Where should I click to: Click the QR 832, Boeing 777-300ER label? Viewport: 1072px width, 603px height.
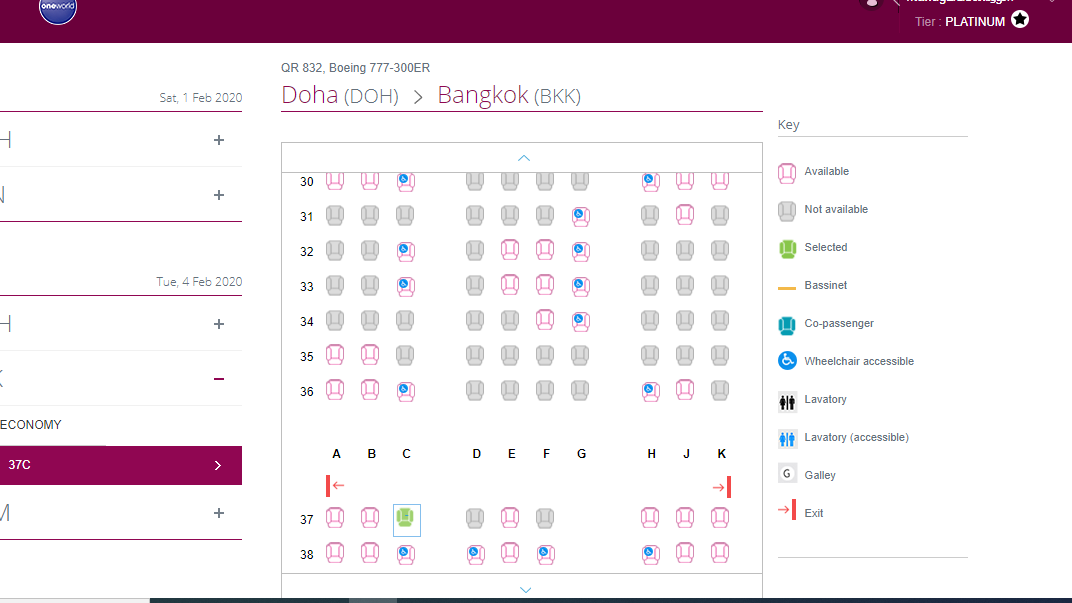(x=356, y=68)
